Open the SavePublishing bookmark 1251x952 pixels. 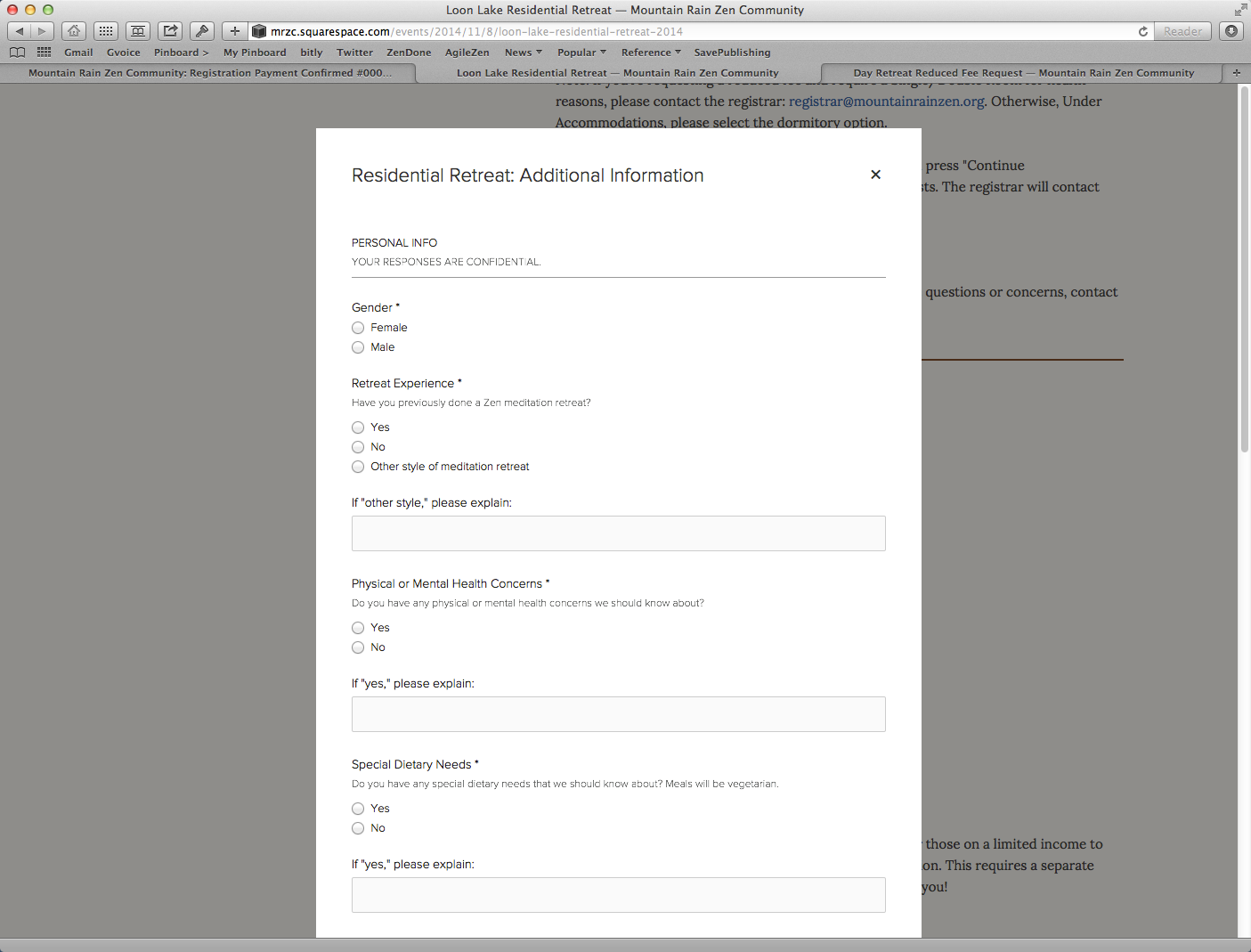[x=732, y=53]
